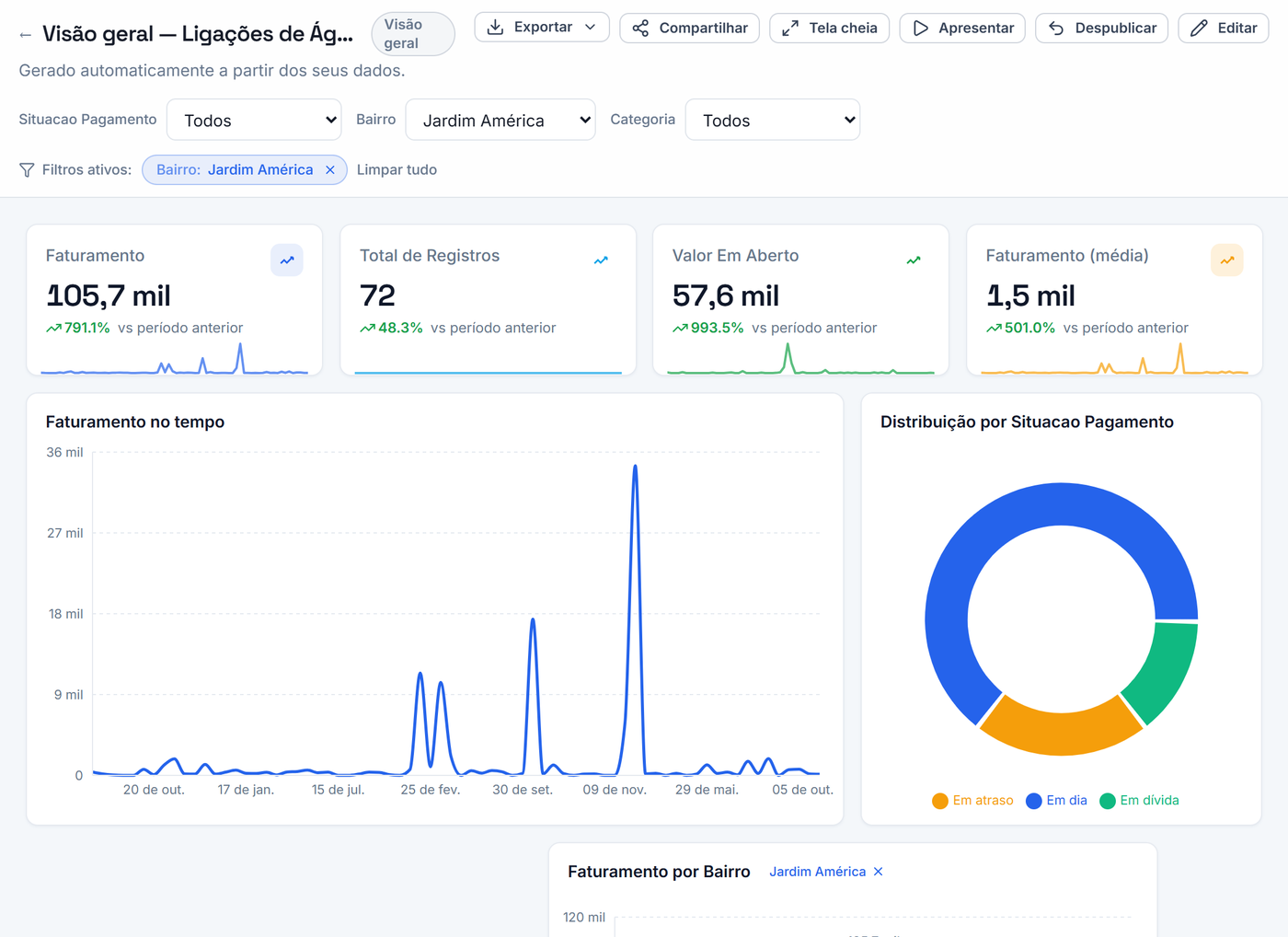This screenshot has height=937, width=1288.
Task: Click the 791.1% change indicator
Action: [x=78, y=328]
